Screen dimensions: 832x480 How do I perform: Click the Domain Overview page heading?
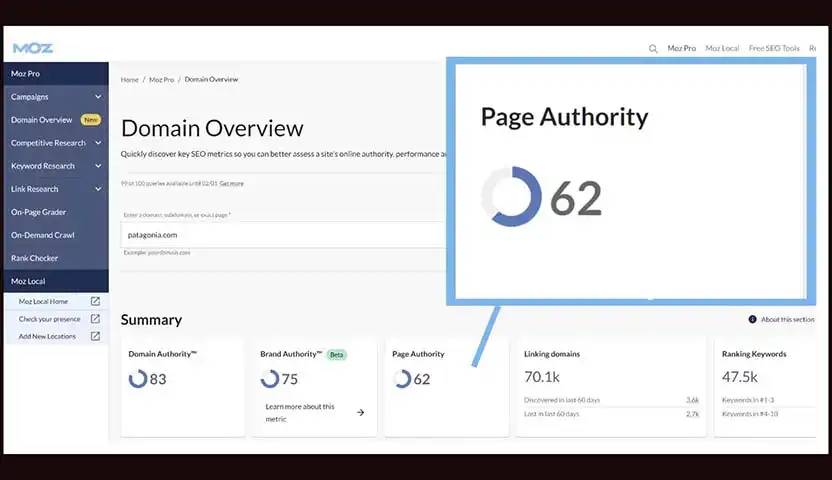(212, 128)
